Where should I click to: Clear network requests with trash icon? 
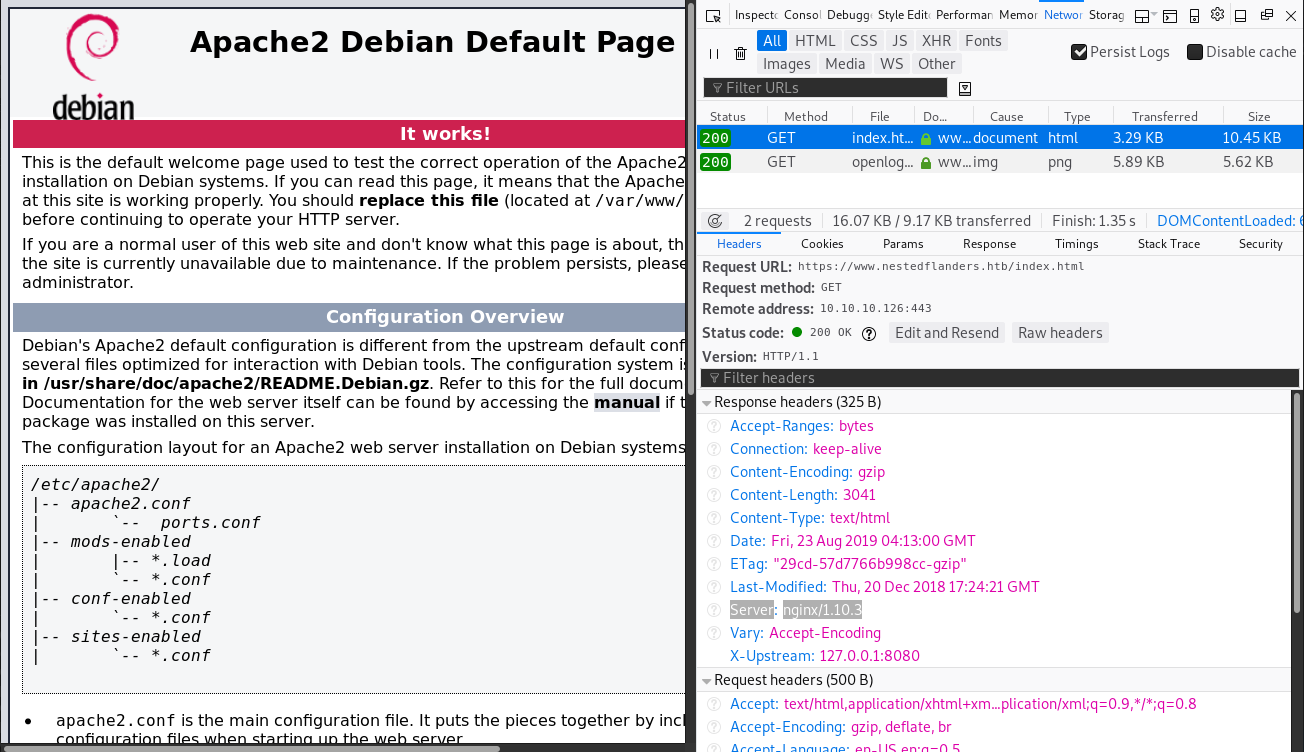click(x=740, y=53)
